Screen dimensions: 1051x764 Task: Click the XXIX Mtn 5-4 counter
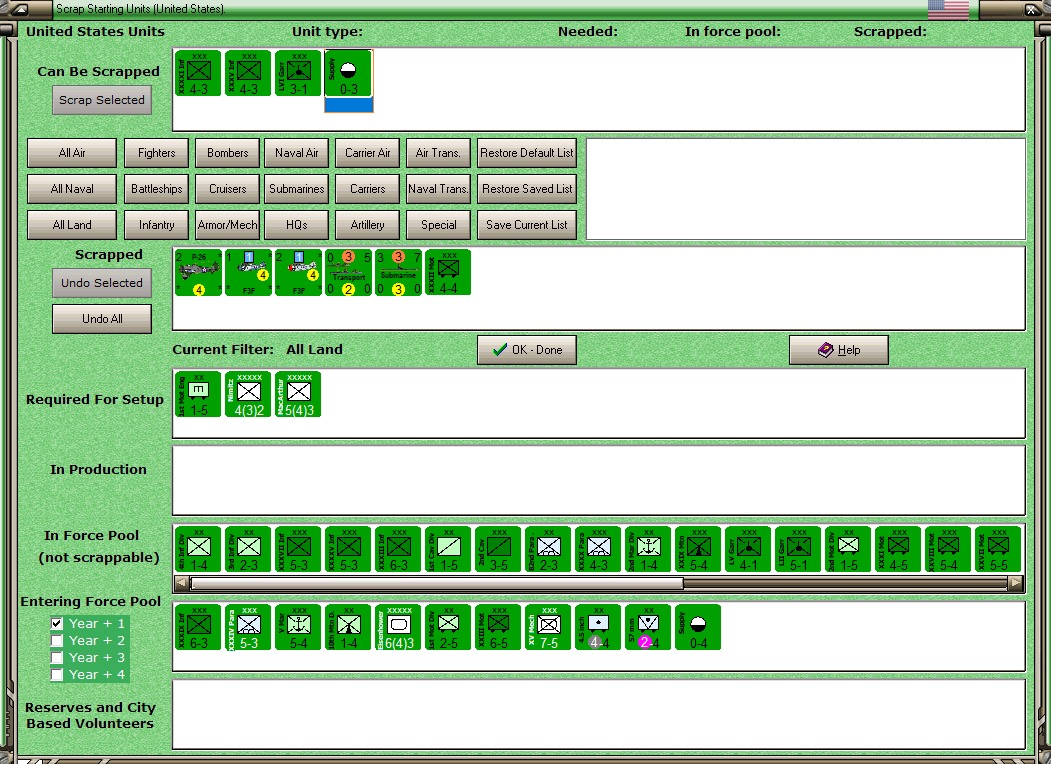pos(698,549)
